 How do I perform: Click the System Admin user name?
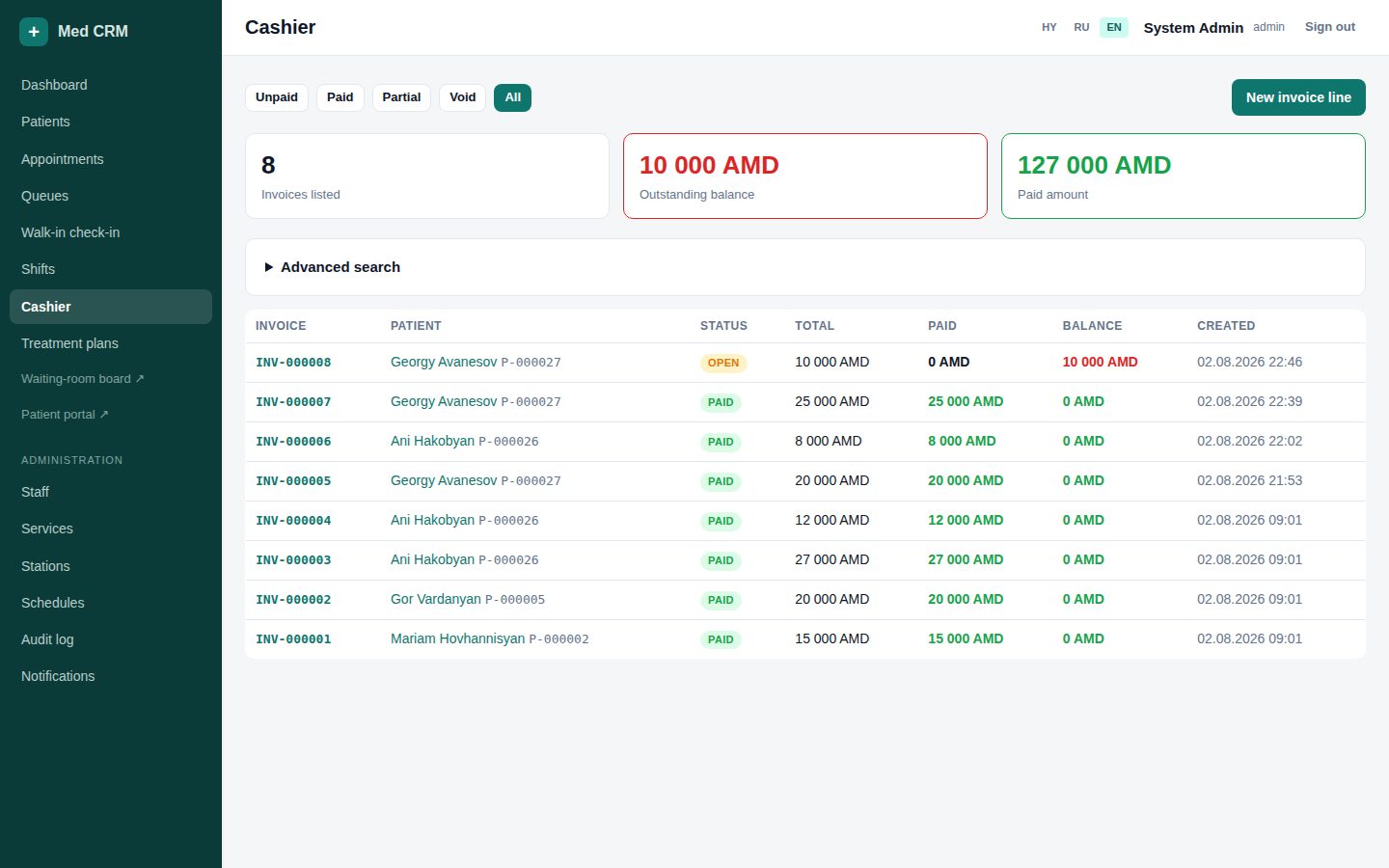coord(1193,27)
